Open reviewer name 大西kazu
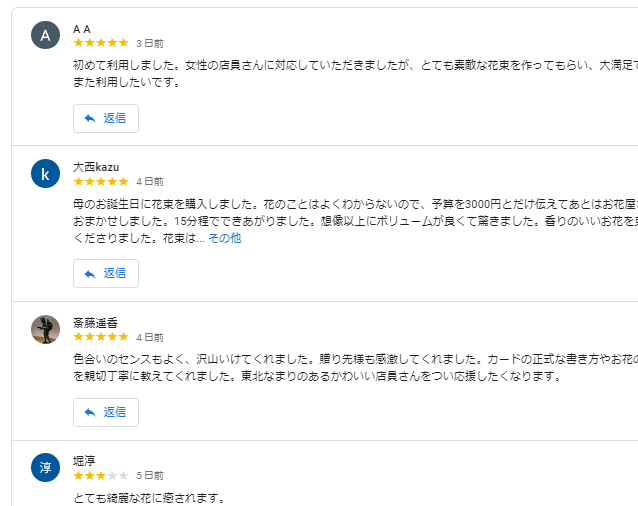 96,166
